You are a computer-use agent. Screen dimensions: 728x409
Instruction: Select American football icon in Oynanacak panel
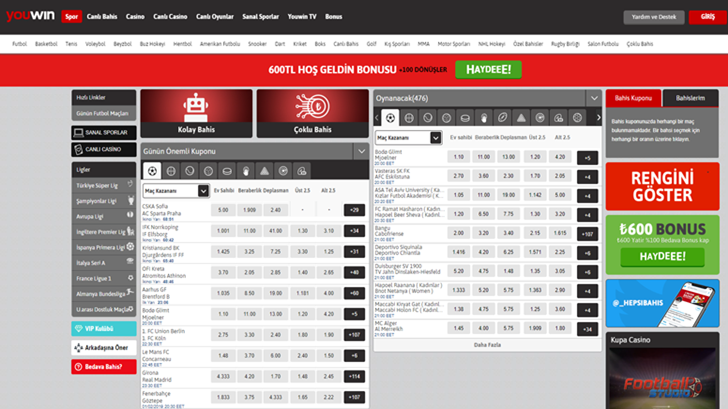tap(502, 118)
